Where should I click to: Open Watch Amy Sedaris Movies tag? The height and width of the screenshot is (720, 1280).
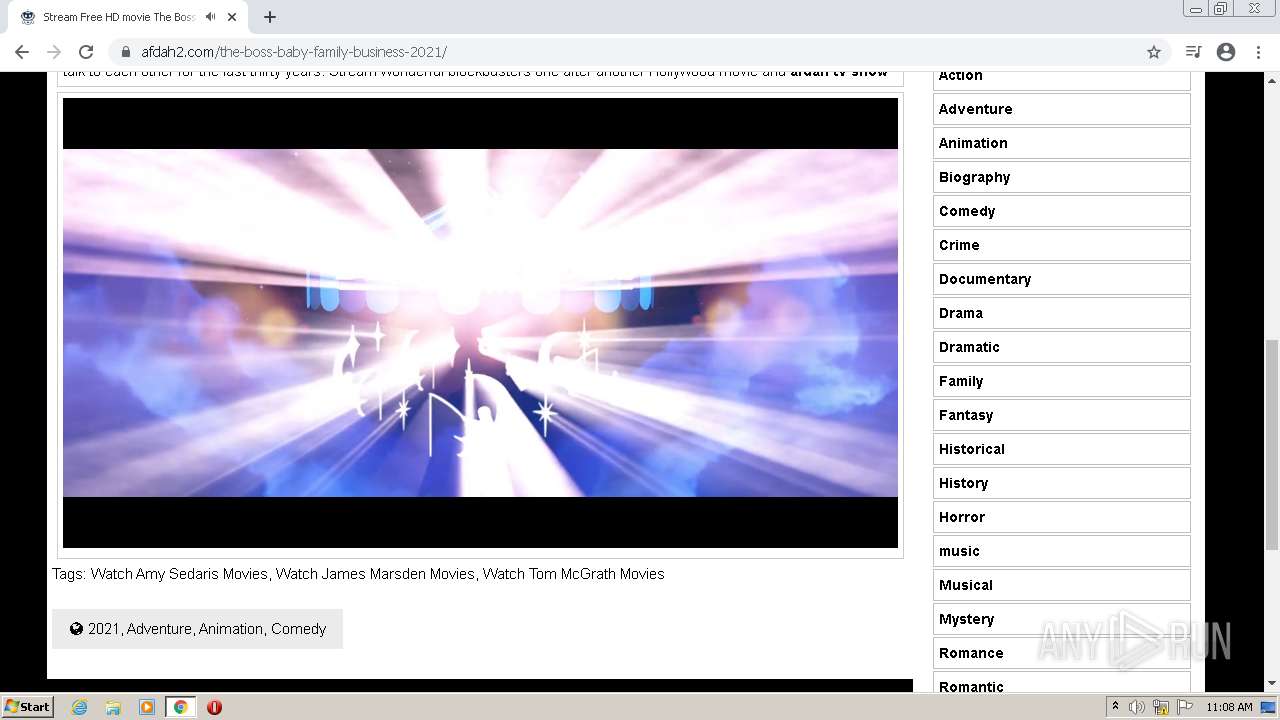(x=179, y=574)
